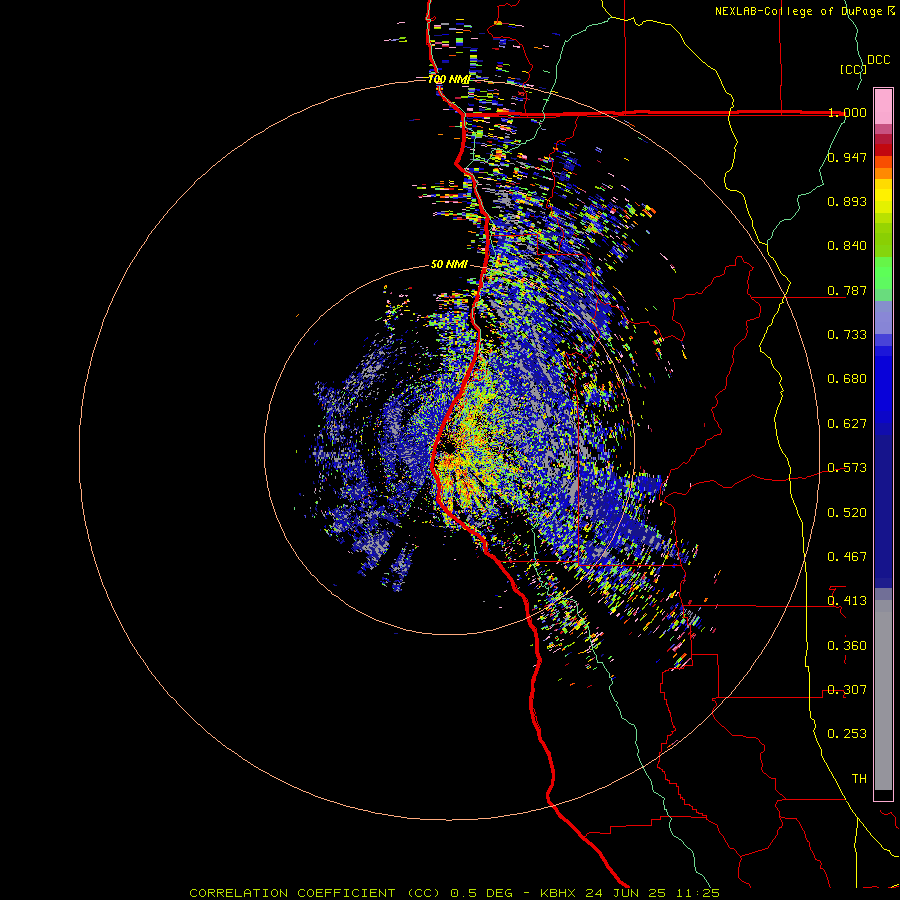Viewport: 900px width, 900px height.
Task: Click the 0.307 scale value
Action: [x=847, y=690]
